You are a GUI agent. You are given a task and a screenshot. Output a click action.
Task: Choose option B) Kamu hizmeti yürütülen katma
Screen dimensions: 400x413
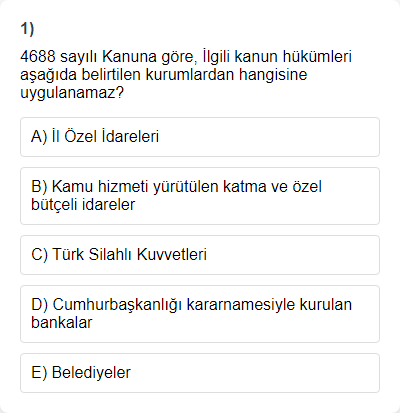(x=200, y=196)
